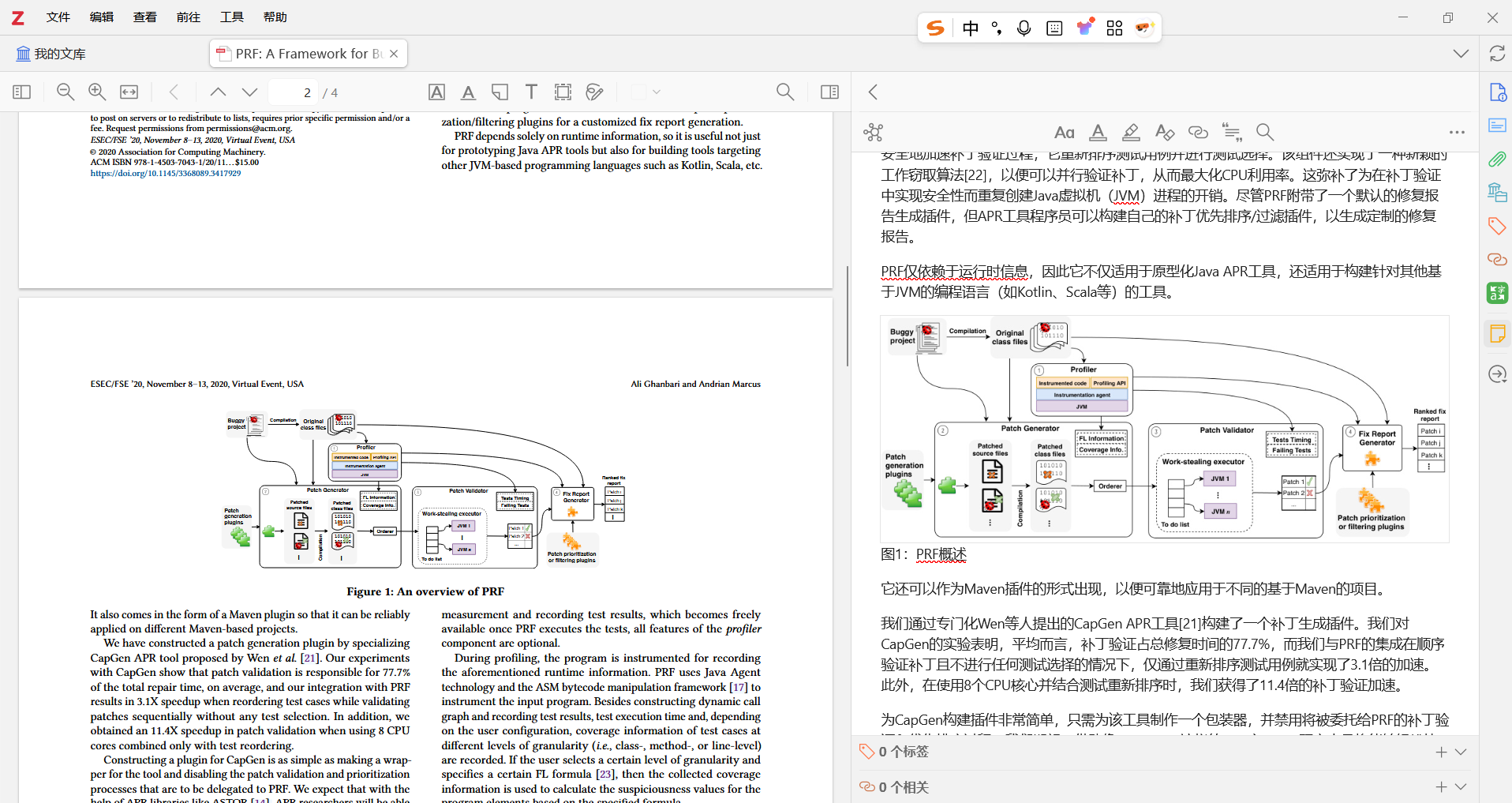Go to previous page
The image size is (1512, 803).
pos(218,92)
